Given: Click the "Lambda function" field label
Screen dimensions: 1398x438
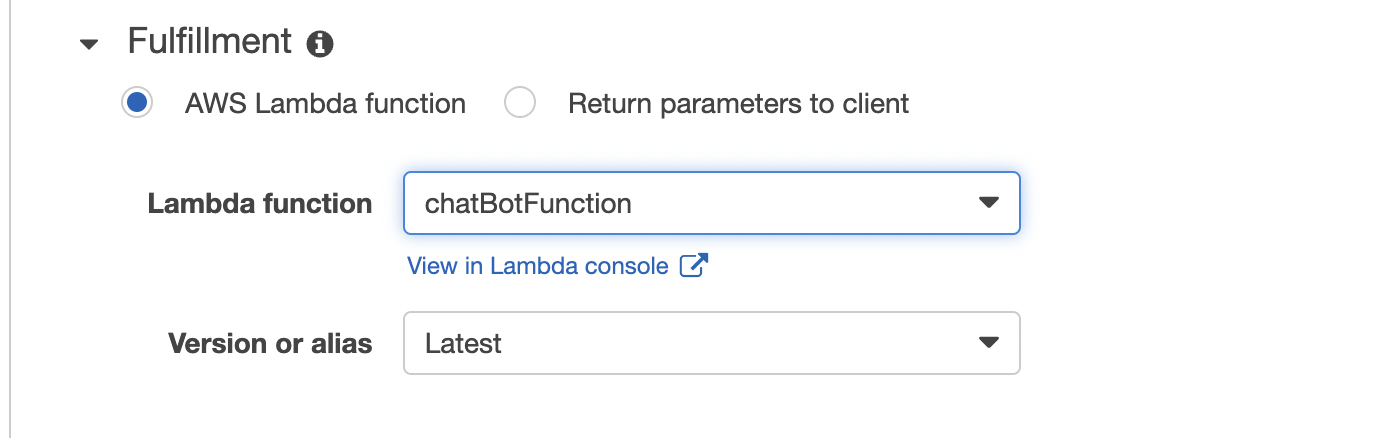Looking at the screenshot, I should pyautogui.click(x=260, y=204).
